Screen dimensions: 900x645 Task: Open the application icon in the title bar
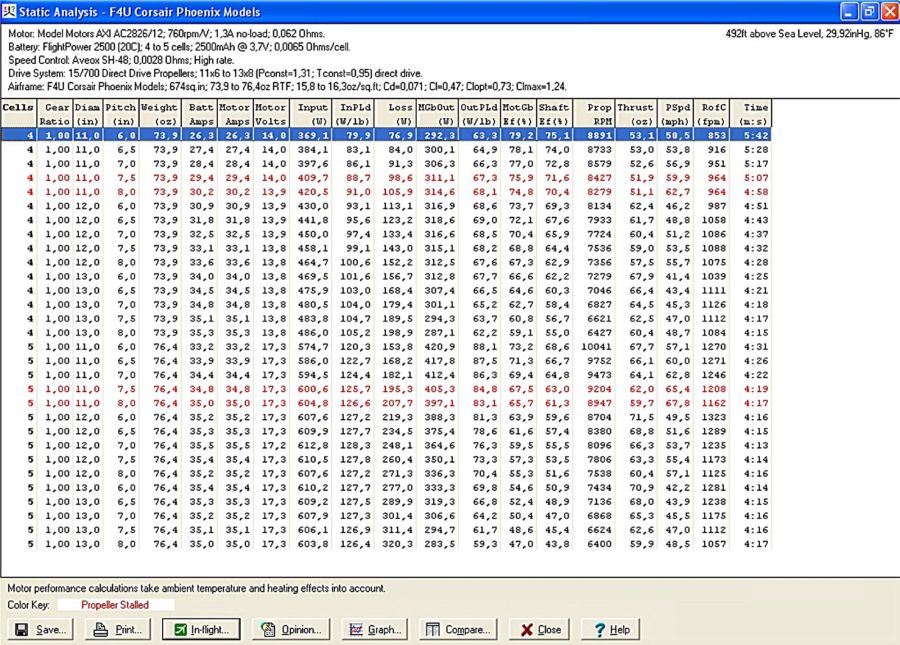click(x=10, y=12)
